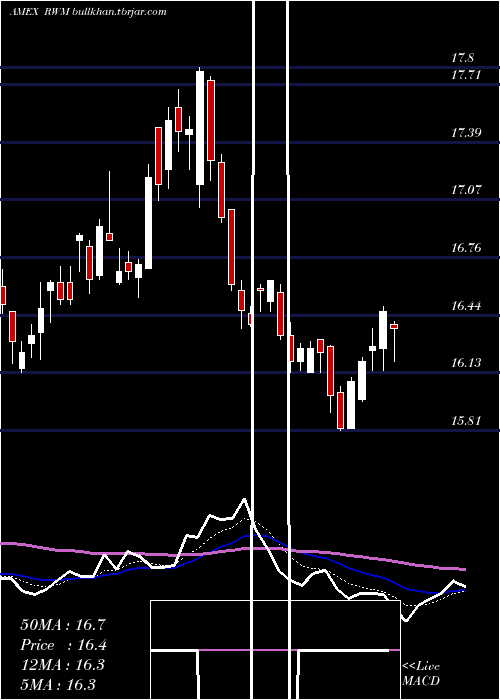The width and height of the screenshot is (500, 700).
Task: Click the tallest white candlestick at the peak
Action: click(x=200, y=128)
